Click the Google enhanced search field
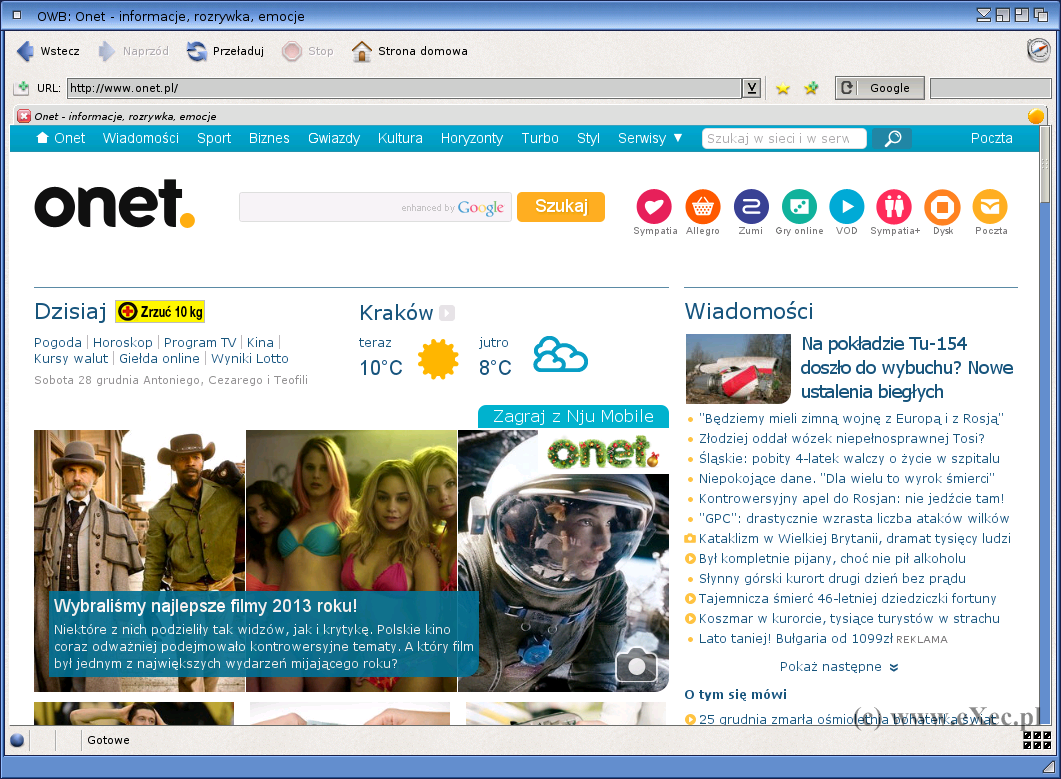Screen dimensions: 1061x779 320,207
